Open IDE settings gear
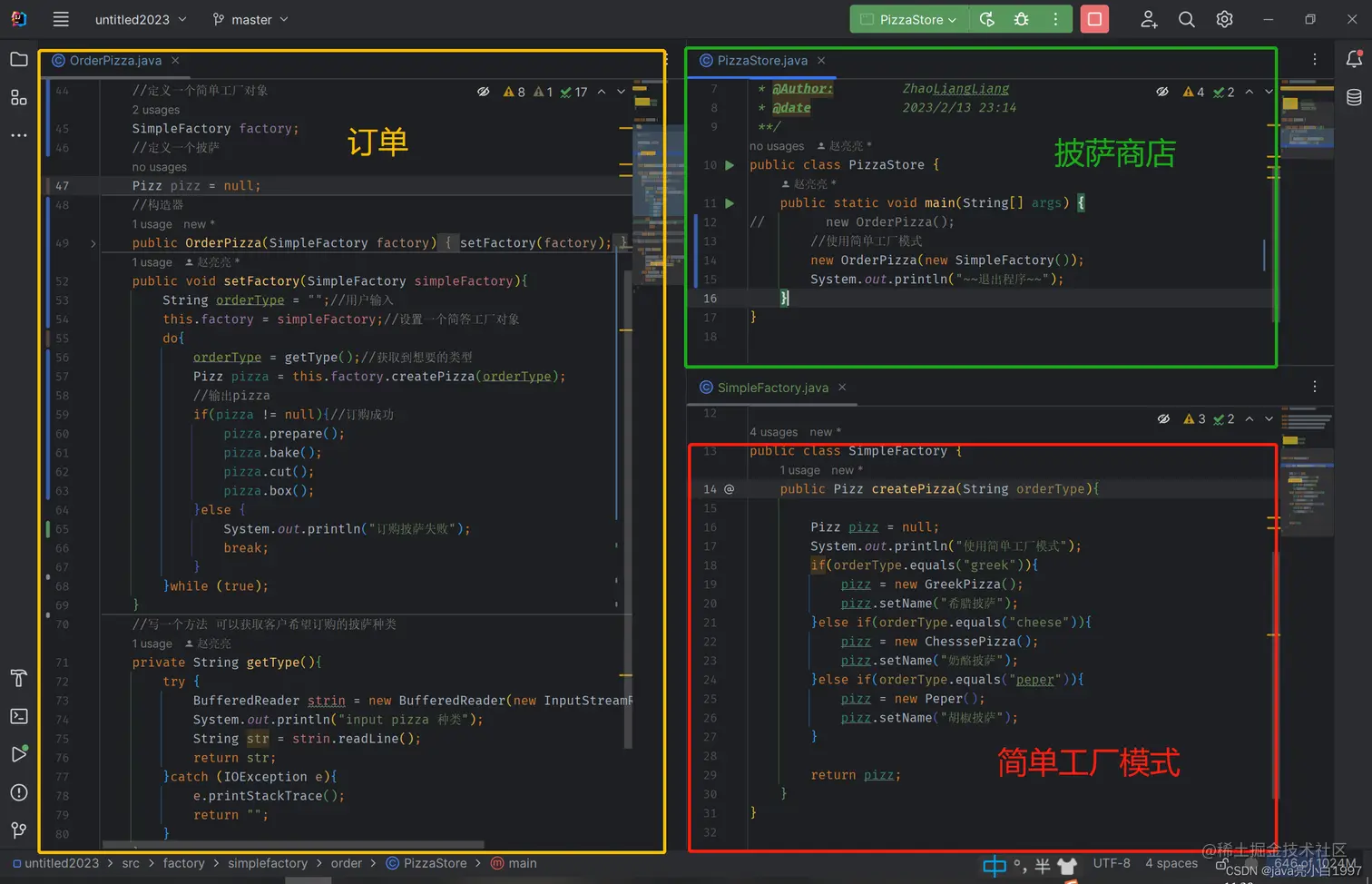 click(1224, 19)
